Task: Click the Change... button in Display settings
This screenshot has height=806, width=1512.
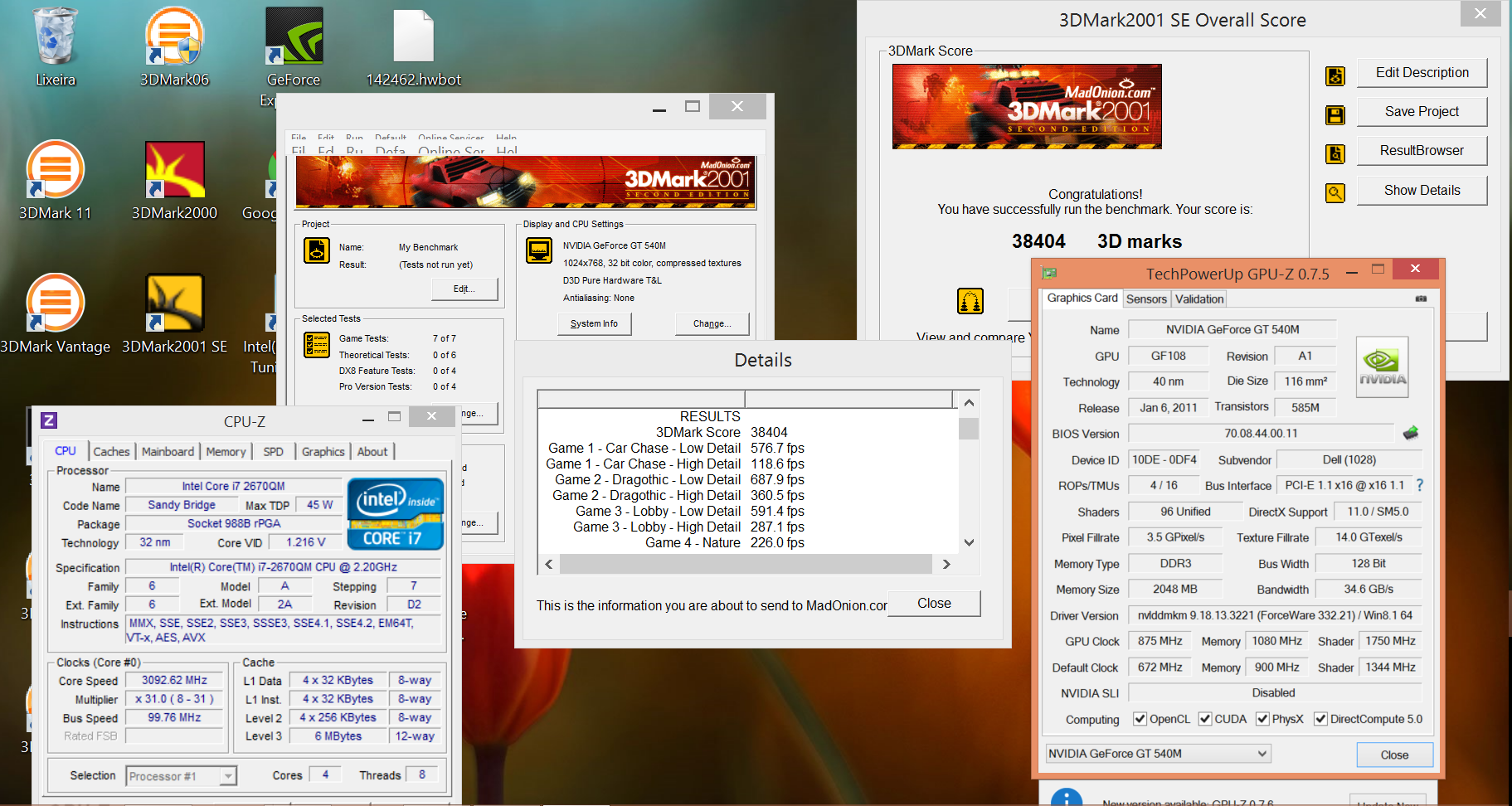Action: [712, 323]
